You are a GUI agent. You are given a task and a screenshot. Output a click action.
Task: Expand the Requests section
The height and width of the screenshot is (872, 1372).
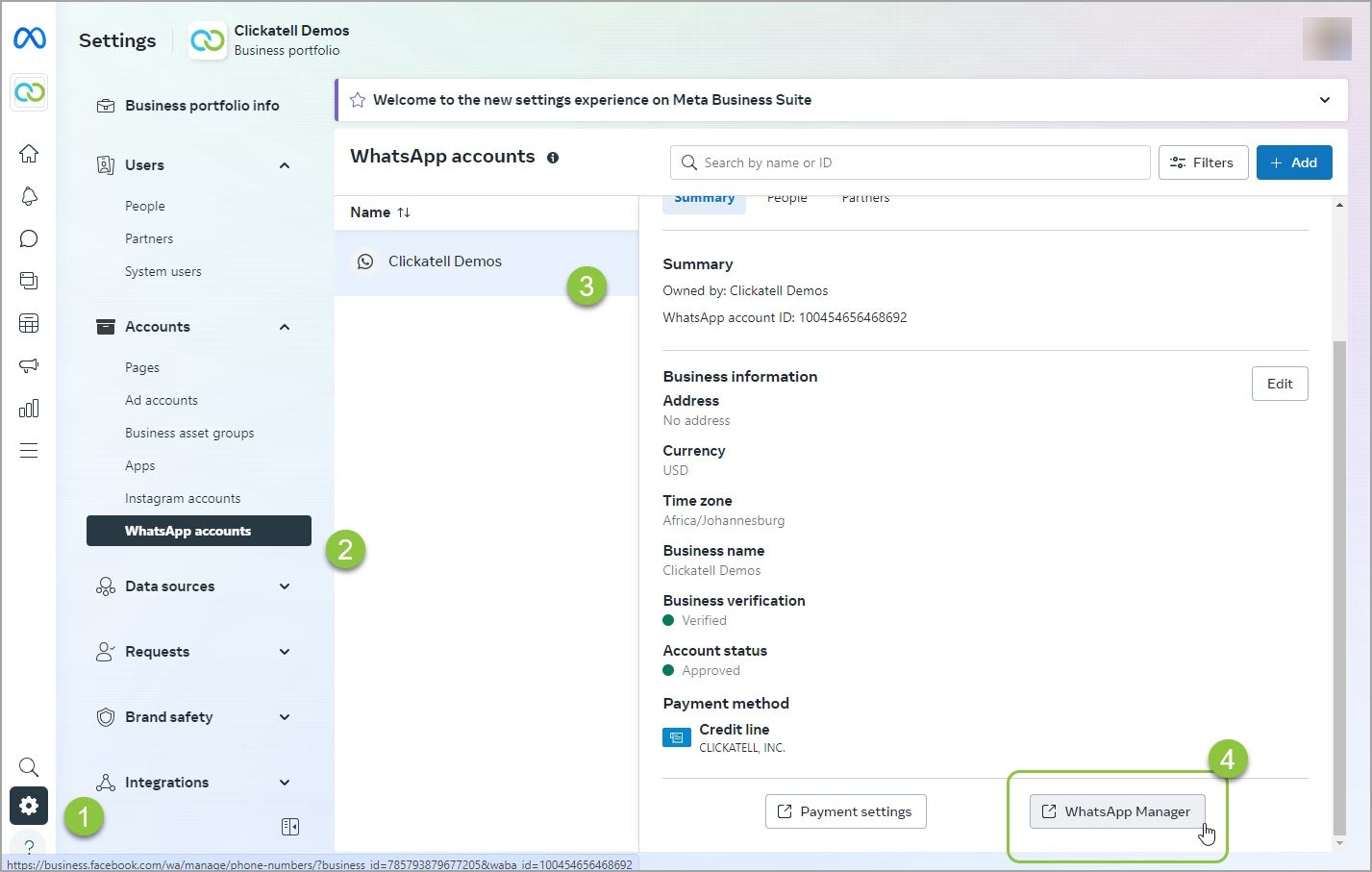click(285, 652)
